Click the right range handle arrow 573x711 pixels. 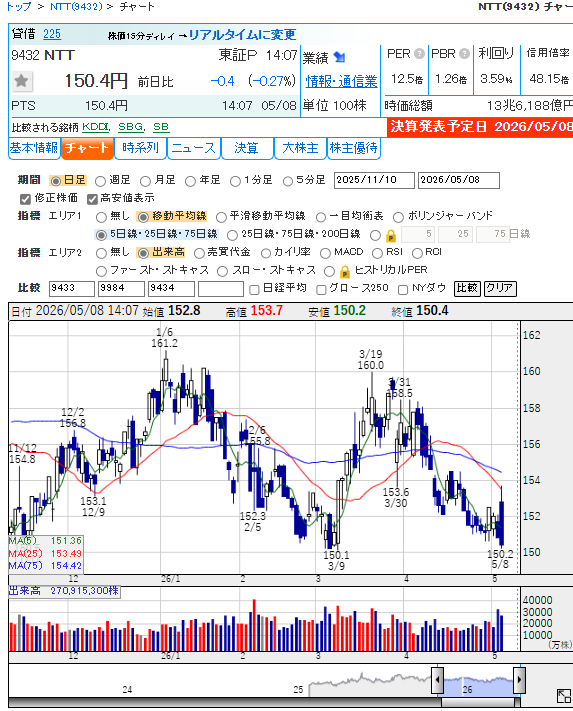point(519,680)
